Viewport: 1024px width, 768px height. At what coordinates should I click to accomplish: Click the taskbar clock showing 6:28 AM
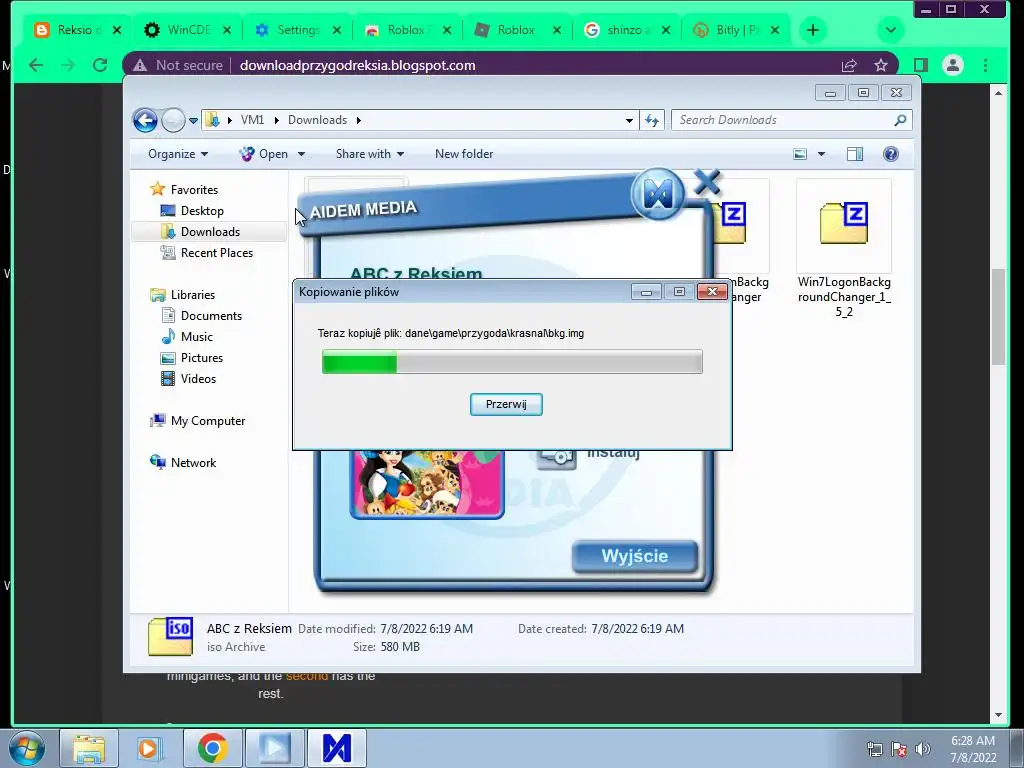point(973,749)
